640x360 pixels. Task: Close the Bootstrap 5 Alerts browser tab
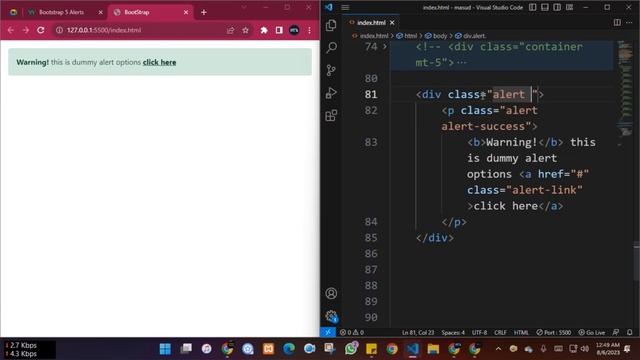(x=100, y=12)
